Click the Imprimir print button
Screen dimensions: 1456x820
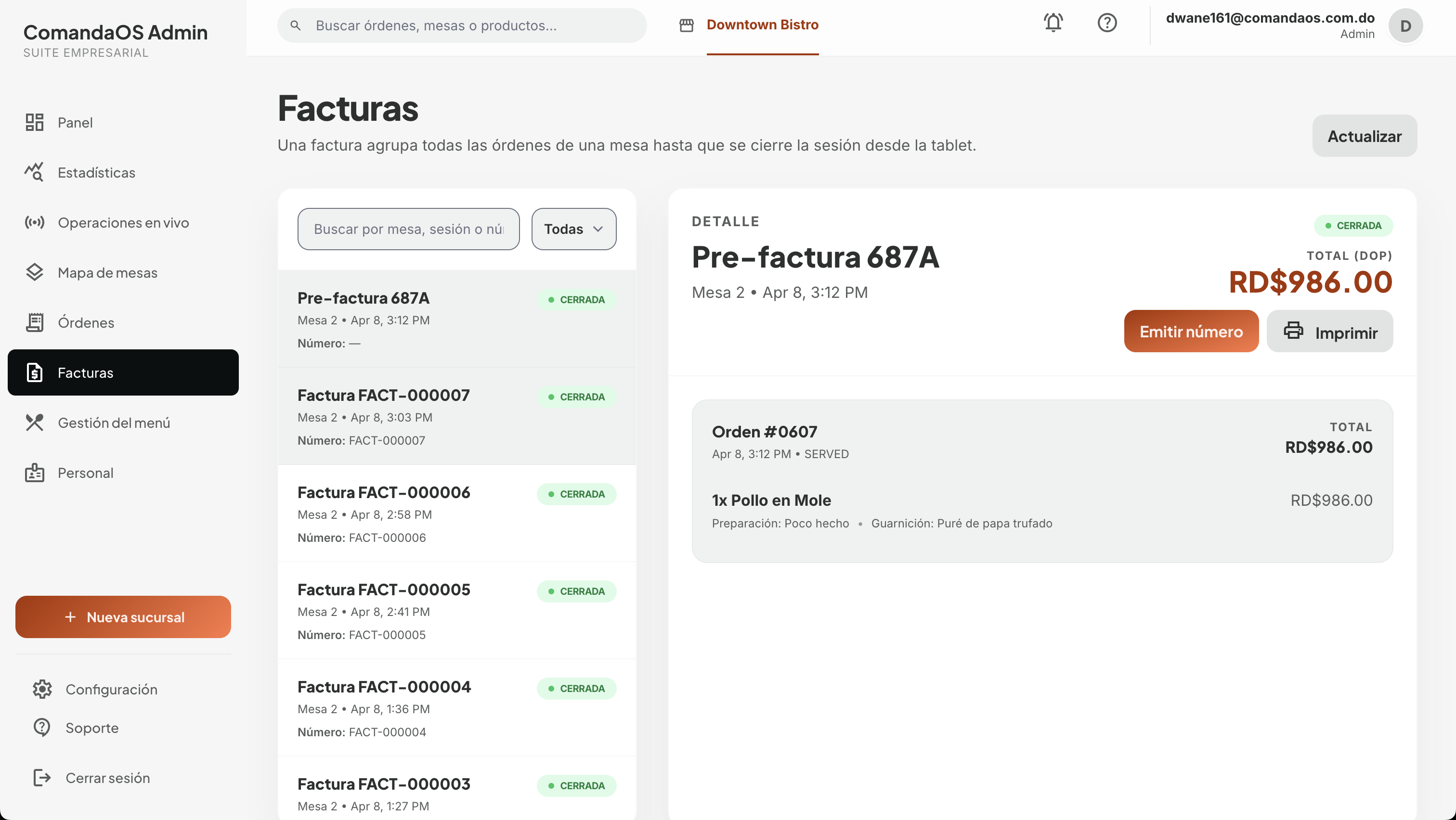(x=1329, y=332)
